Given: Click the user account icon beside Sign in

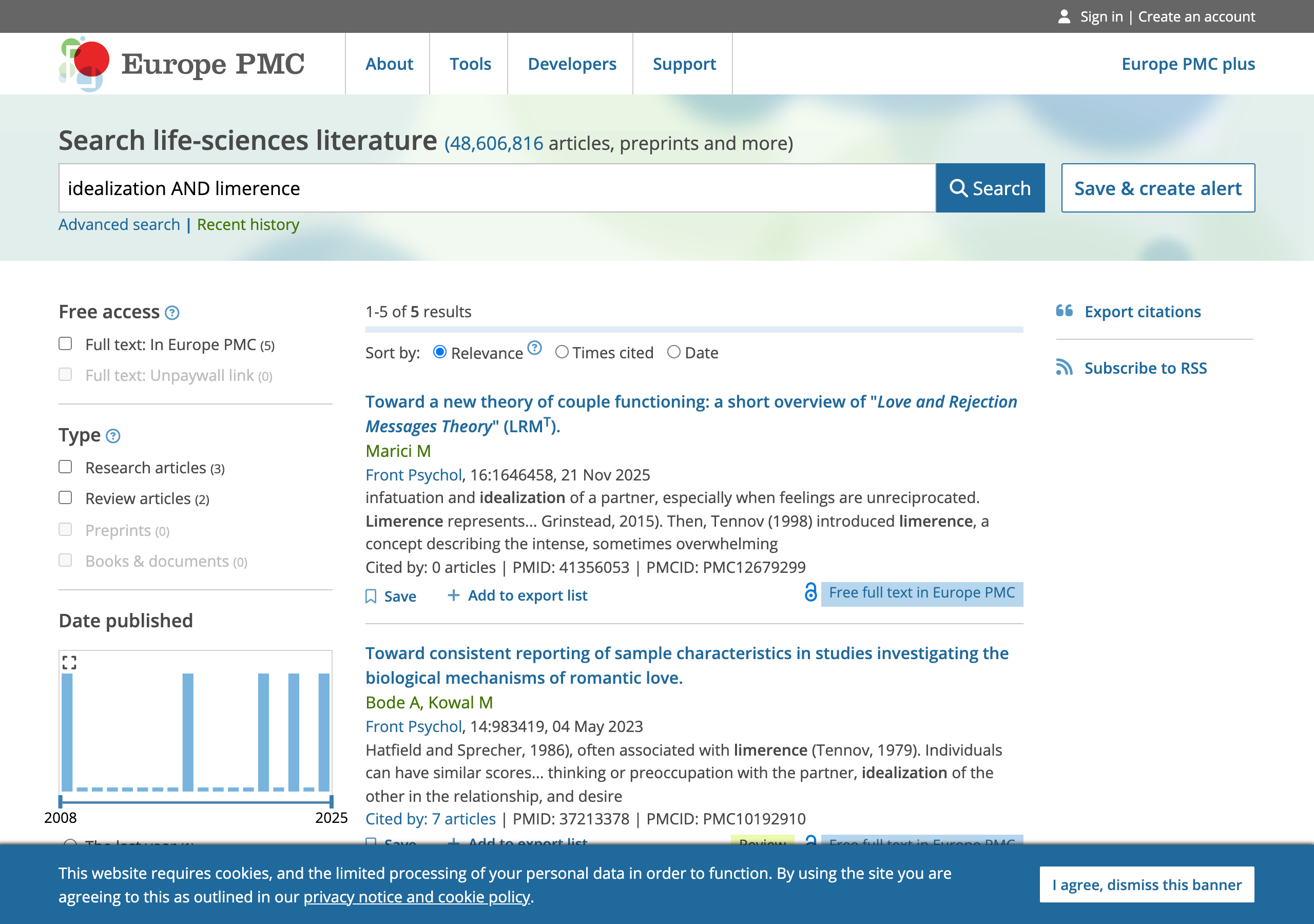Looking at the screenshot, I should tap(1064, 16).
